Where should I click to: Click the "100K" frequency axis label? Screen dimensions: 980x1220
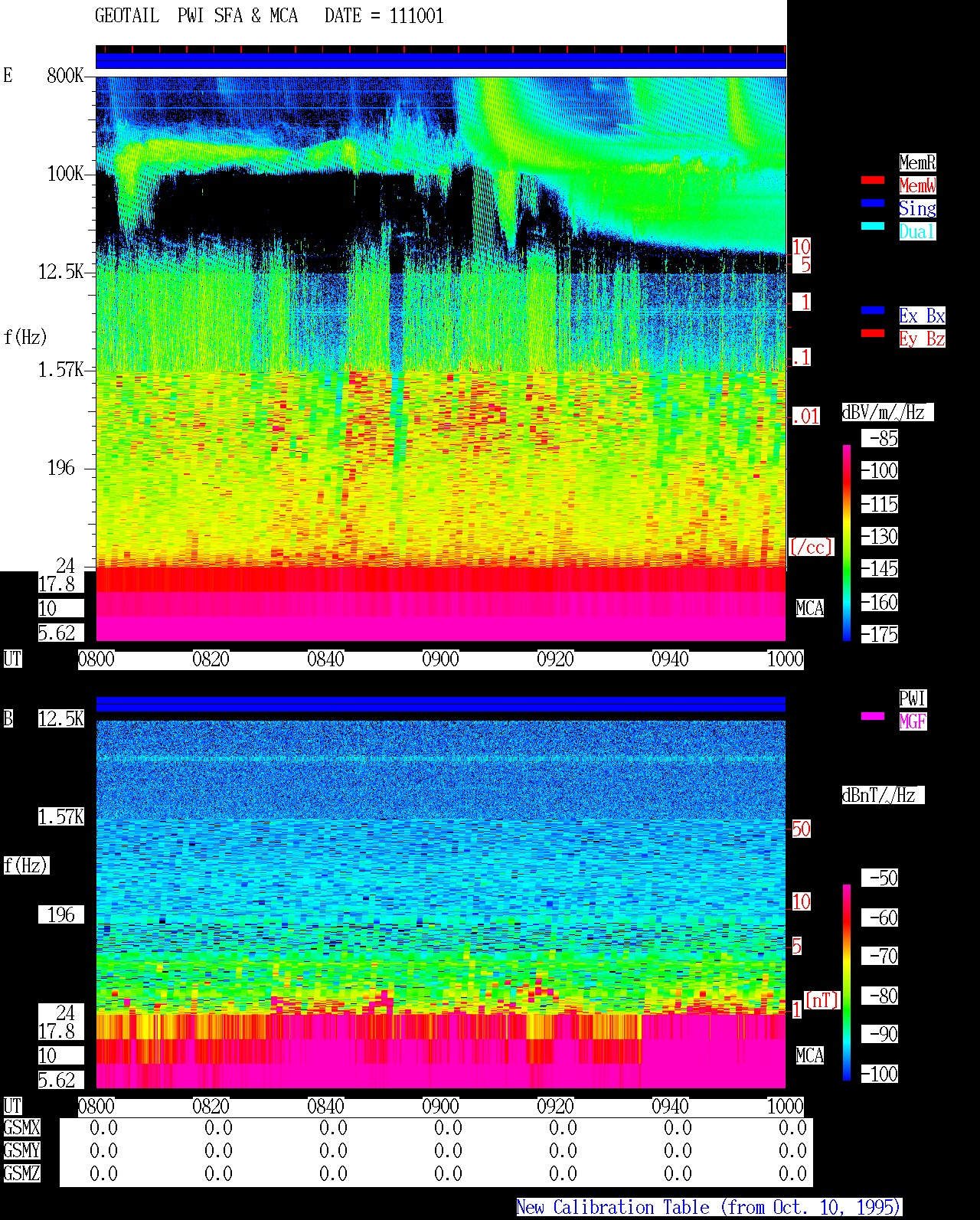click(65, 174)
